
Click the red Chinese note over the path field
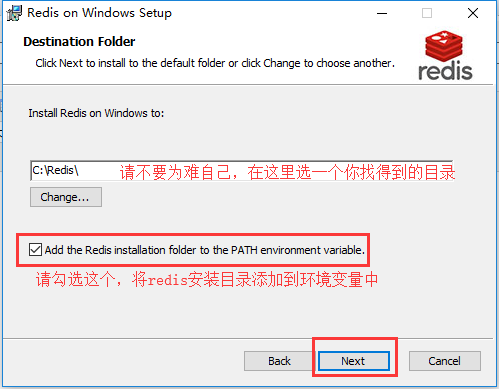(287, 172)
